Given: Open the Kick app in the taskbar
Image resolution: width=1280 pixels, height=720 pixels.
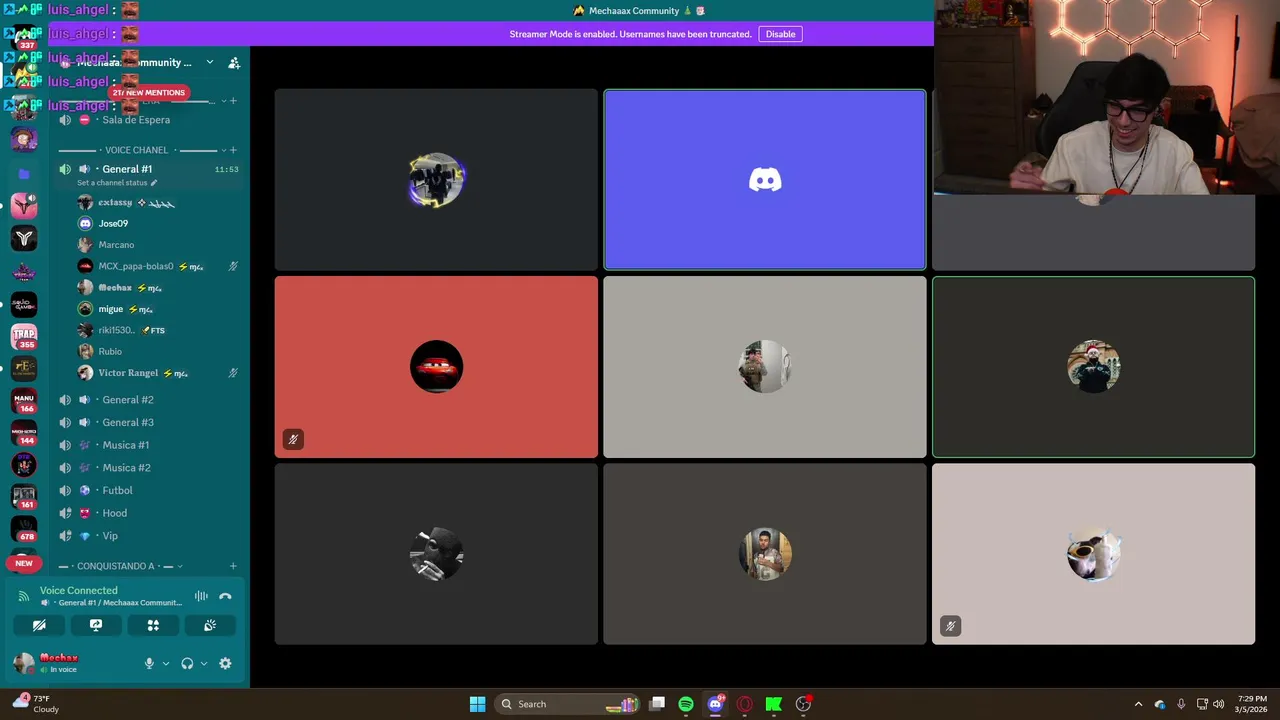Looking at the screenshot, I should point(773,704).
